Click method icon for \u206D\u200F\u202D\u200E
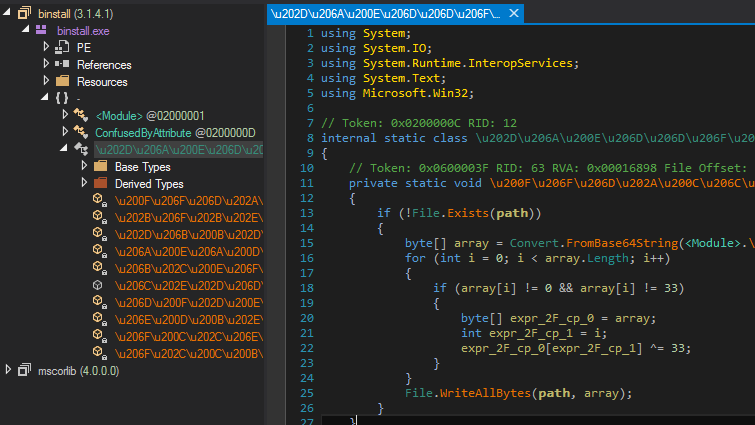The image size is (755, 425). coord(100,302)
